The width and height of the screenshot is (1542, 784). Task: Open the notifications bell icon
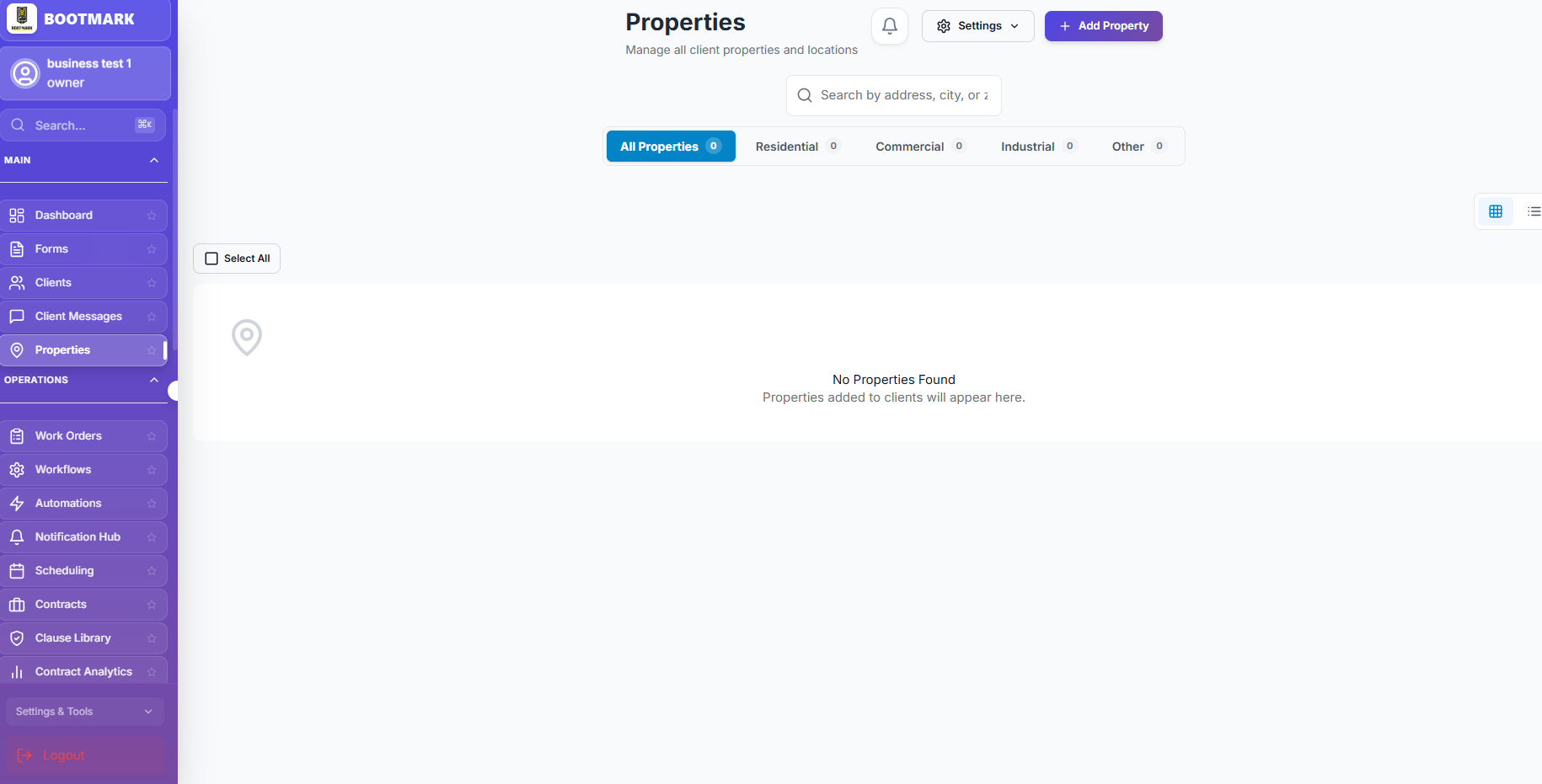click(889, 26)
